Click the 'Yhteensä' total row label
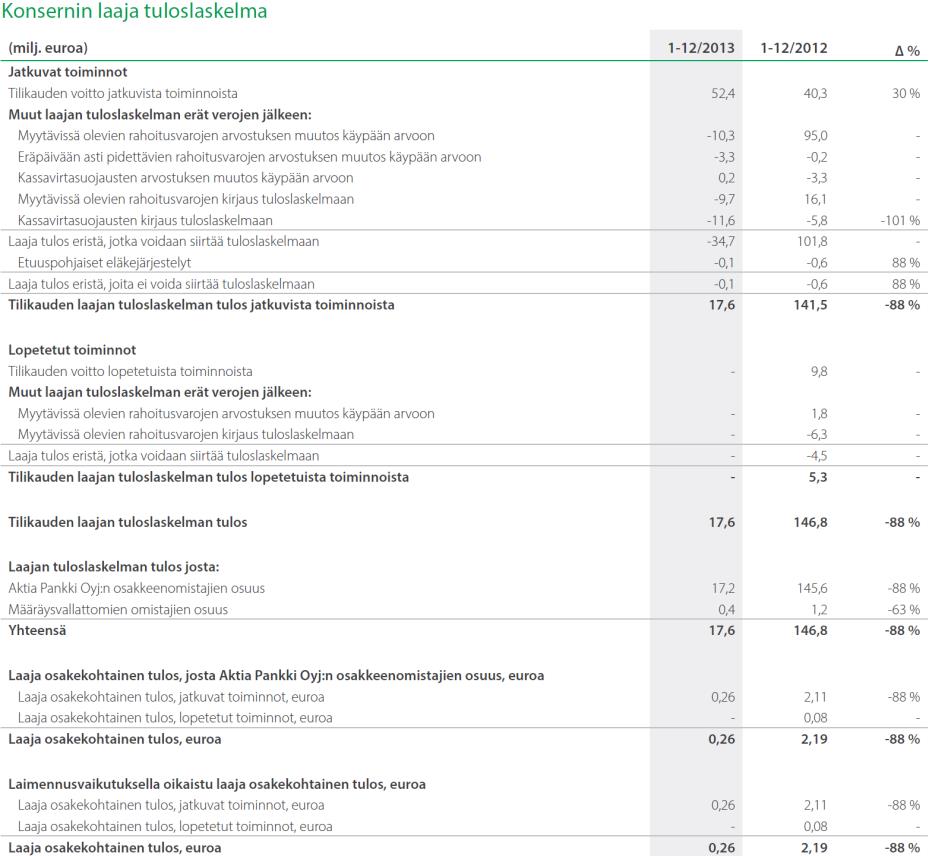 tap(37, 630)
